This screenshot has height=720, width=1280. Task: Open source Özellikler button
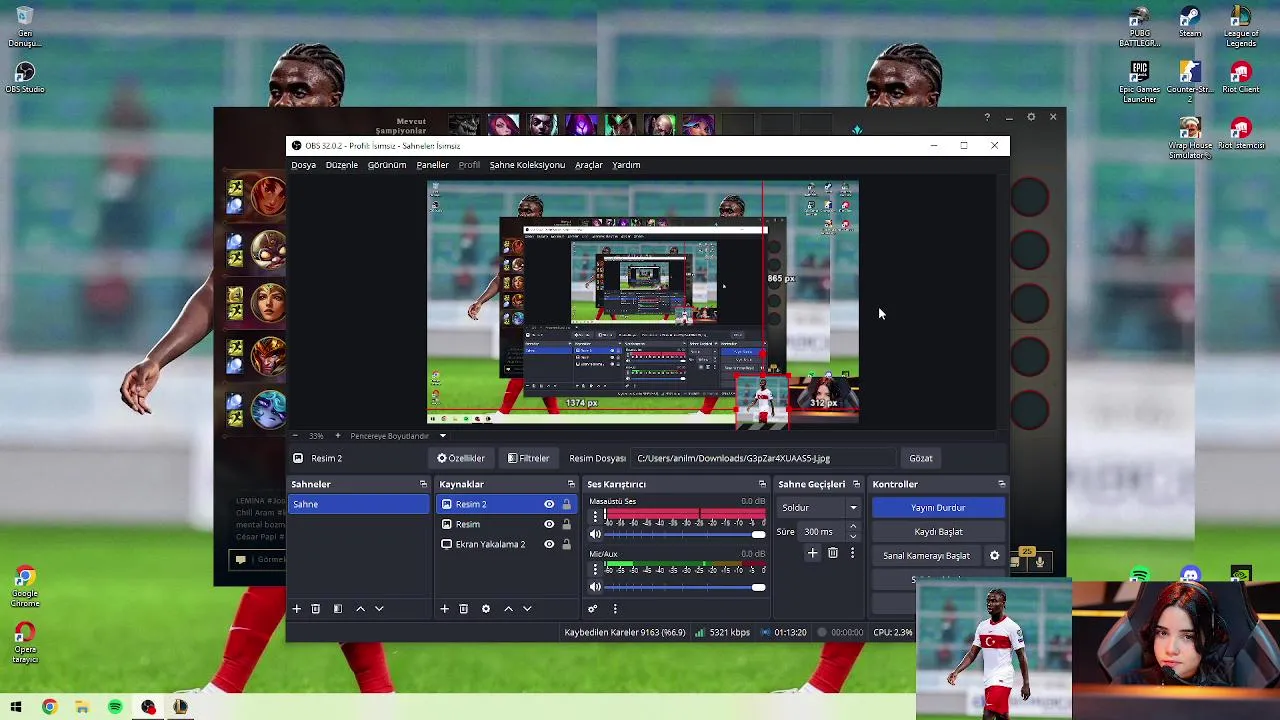pyautogui.click(x=461, y=458)
